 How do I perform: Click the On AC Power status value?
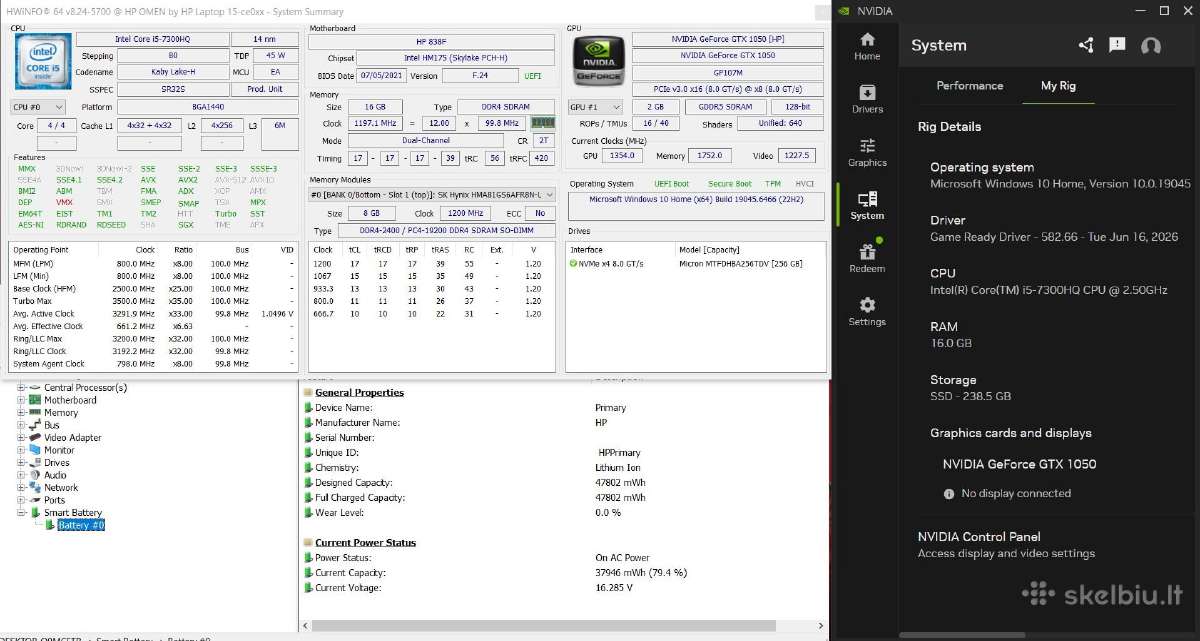coord(622,558)
